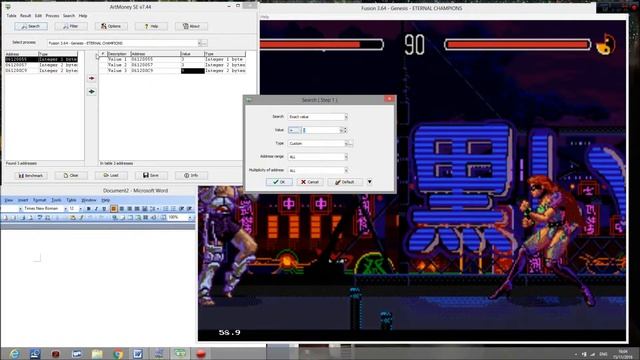This screenshot has width=640, height=360.
Task: Open the Process menu in ArtMoney
Action: coord(52,16)
